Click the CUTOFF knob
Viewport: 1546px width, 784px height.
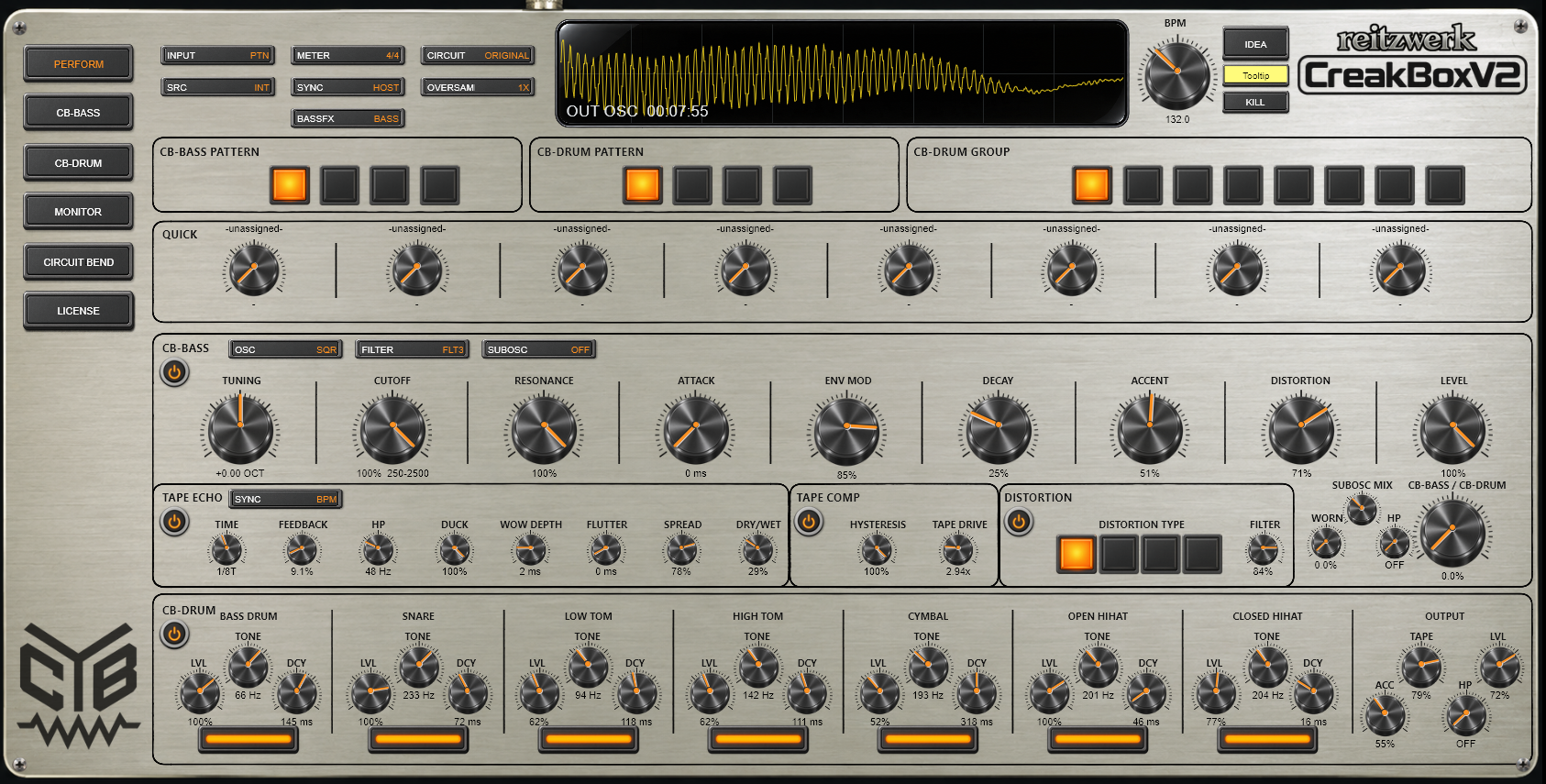[x=392, y=428]
